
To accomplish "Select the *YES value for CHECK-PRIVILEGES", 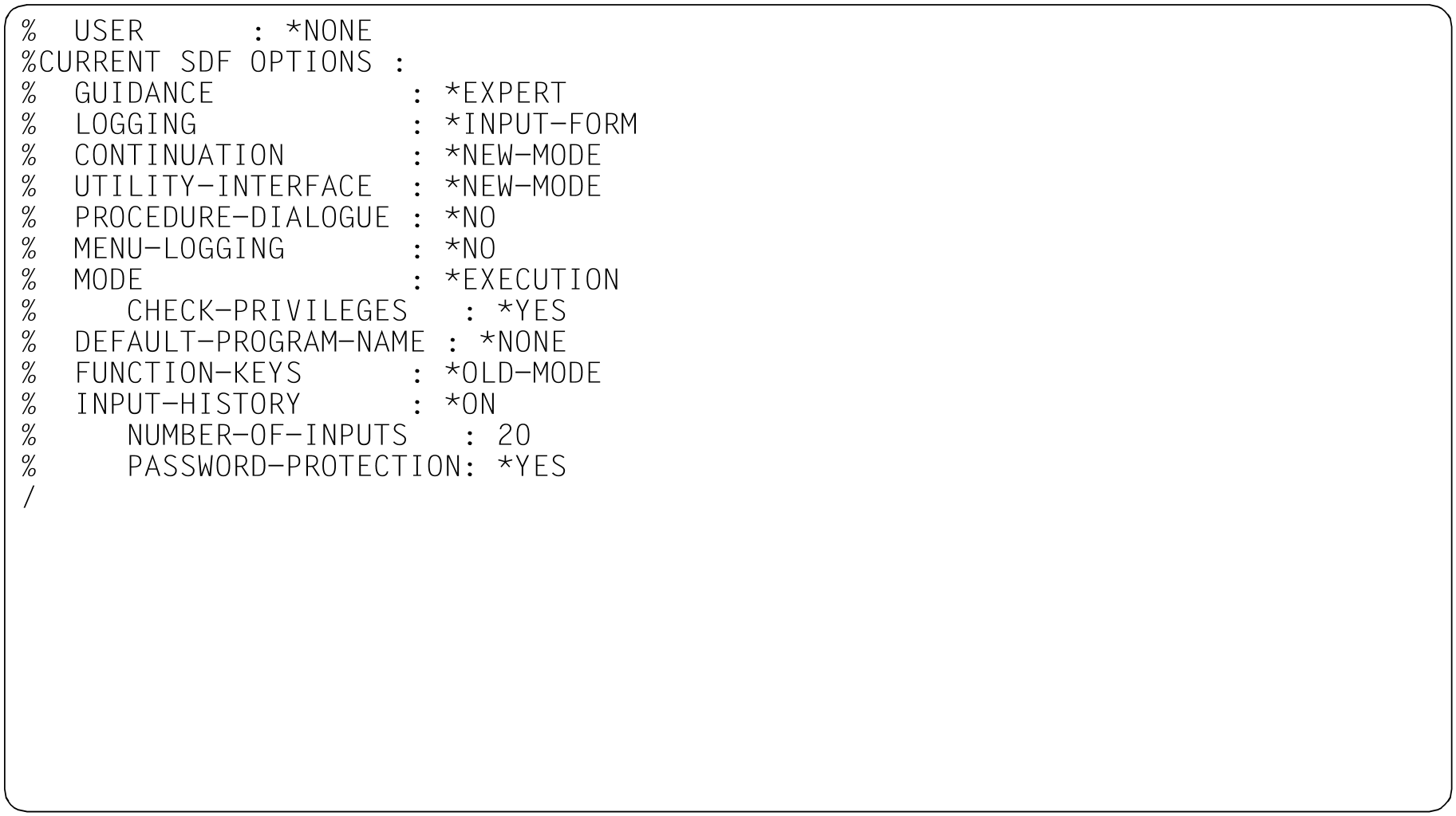I will point(532,311).
